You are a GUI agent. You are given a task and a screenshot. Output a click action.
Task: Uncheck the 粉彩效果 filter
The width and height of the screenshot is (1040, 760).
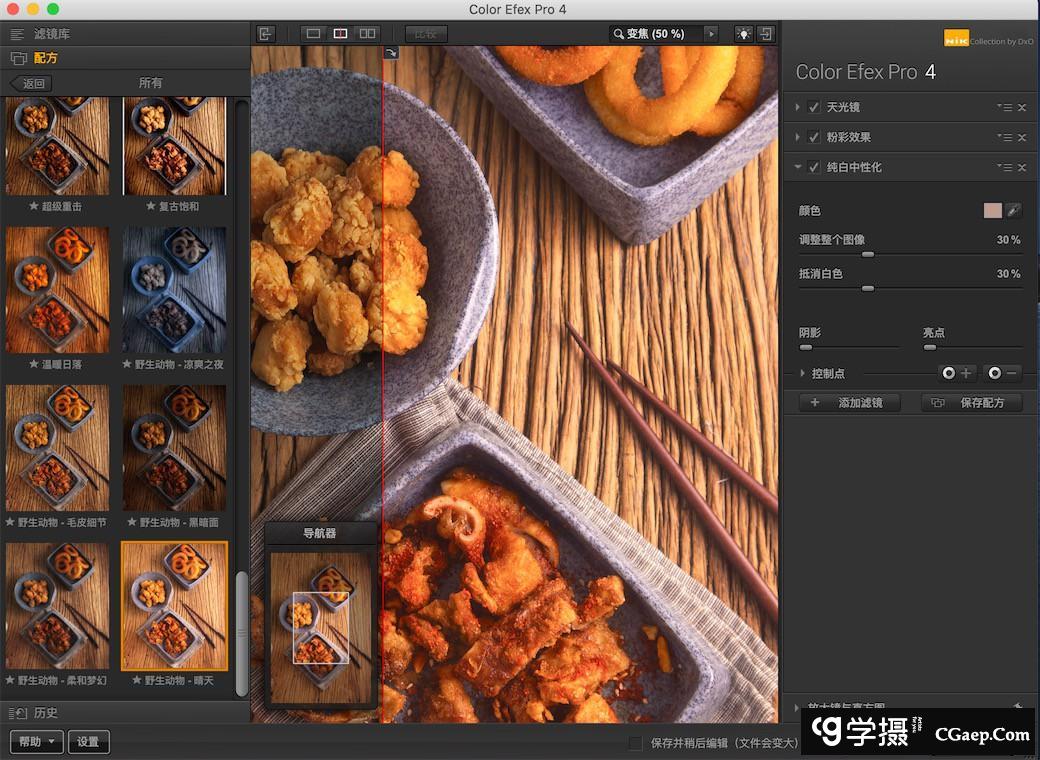coord(814,138)
